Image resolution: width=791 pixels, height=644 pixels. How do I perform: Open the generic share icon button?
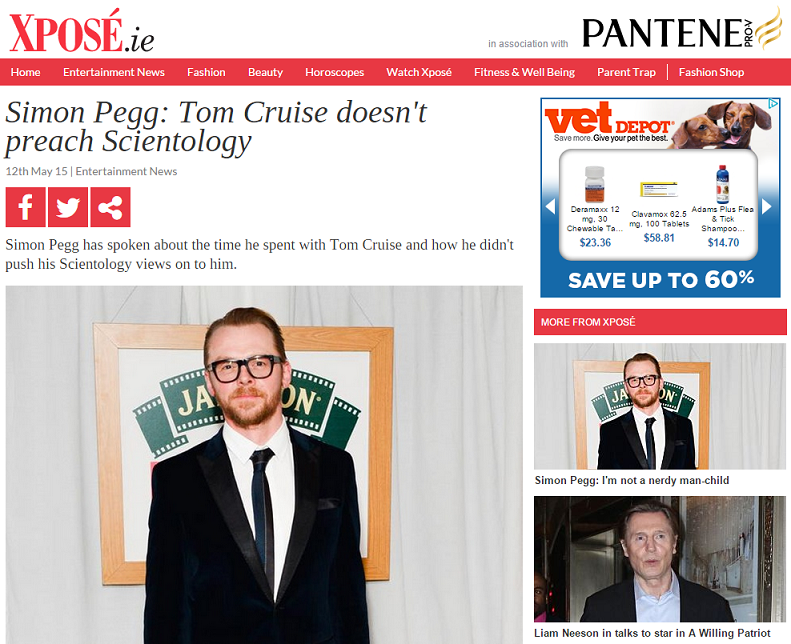[x=110, y=207]
